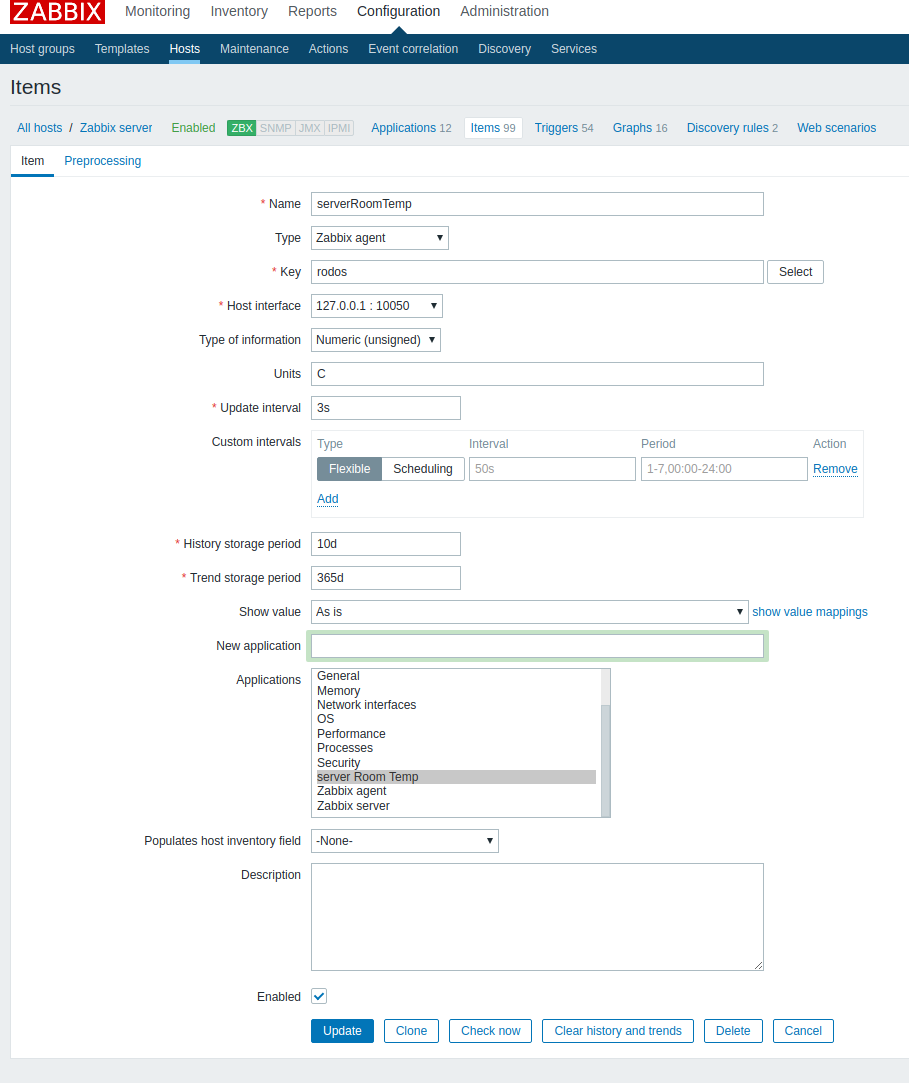909x1083 pixels.
Task: Open the Populates host inventory field dropdown
Action: (x=405, y=841)
